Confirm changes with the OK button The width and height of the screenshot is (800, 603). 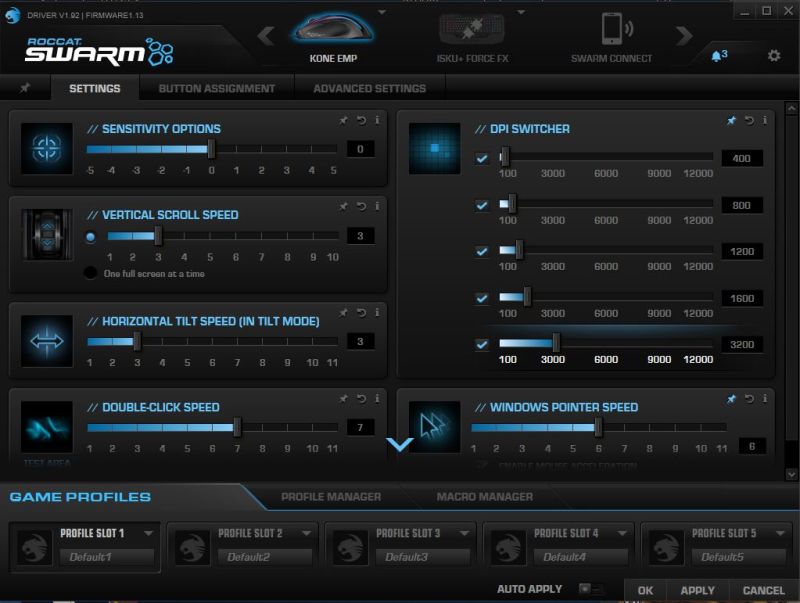point(645,590)
